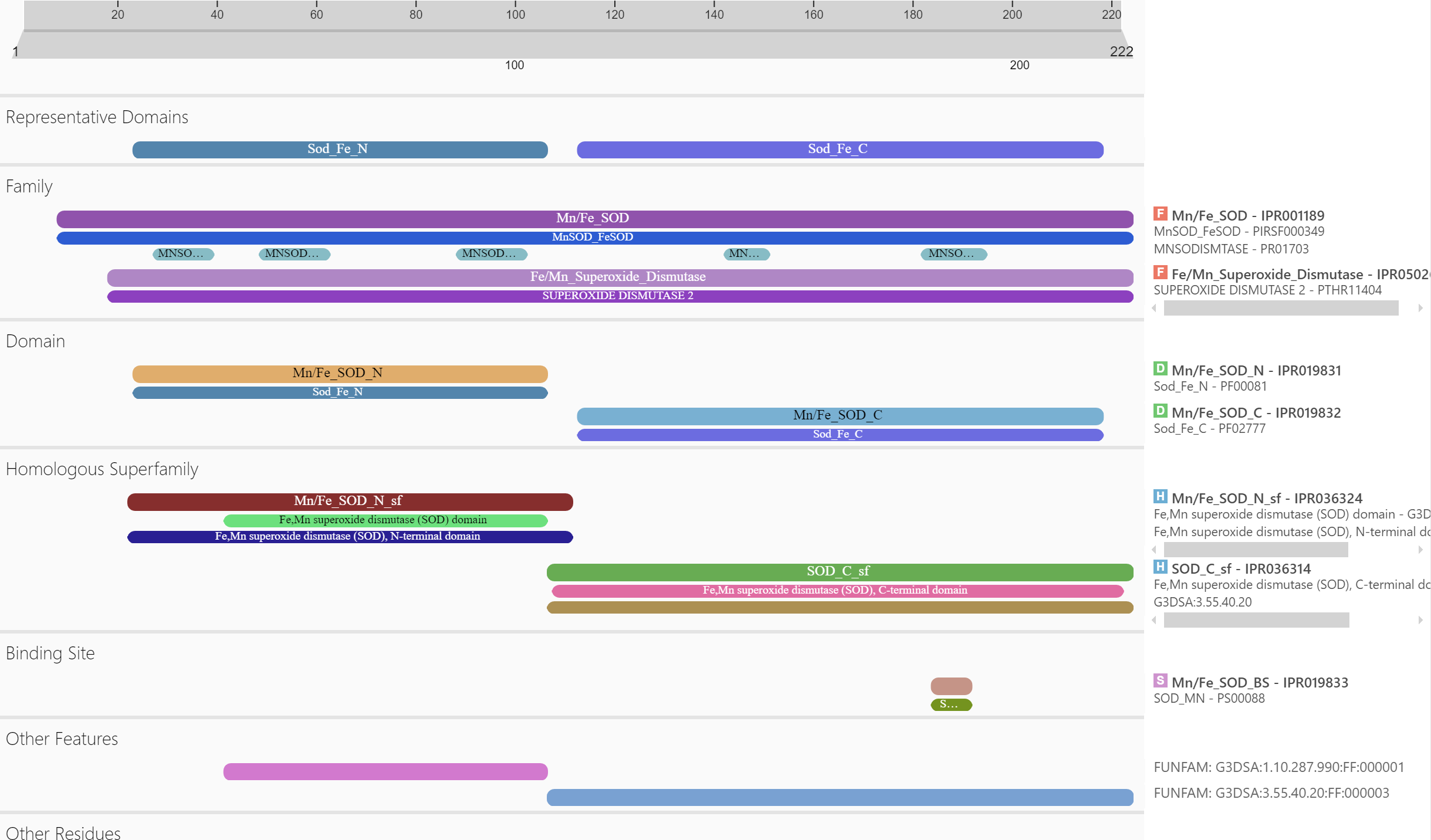Click the olive S… binding site bar

point(952,704)
